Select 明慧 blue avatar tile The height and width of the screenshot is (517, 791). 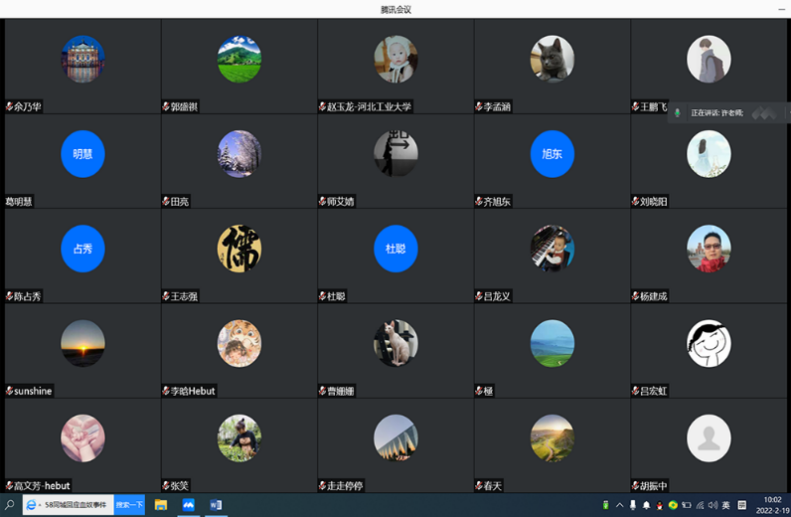pyautogui.click(x=83, y=154)
